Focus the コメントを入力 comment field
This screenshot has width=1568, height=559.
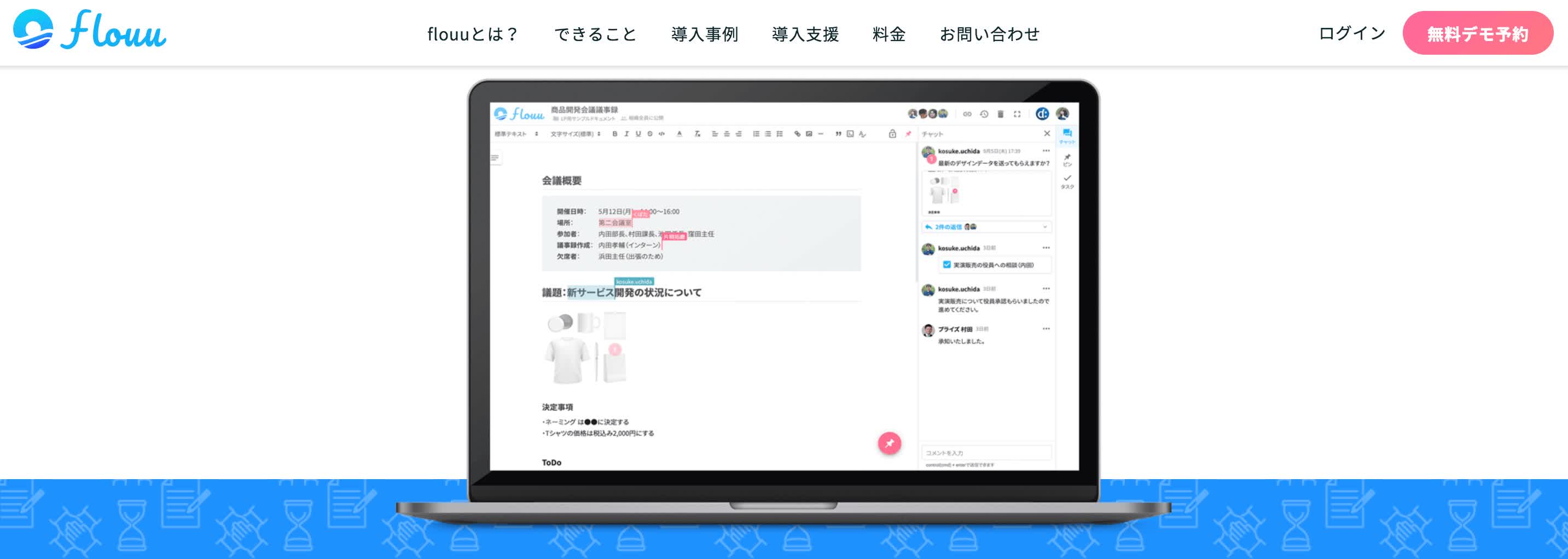point(986,452)
